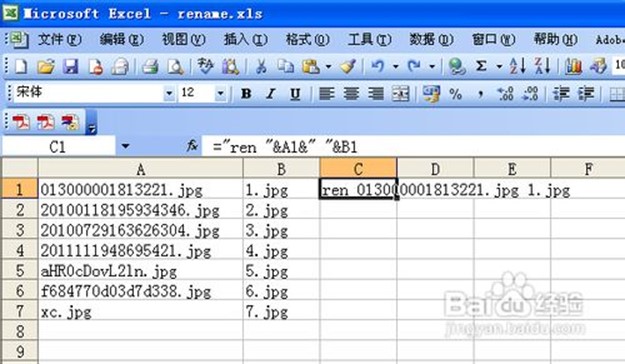Cut selection with the scissors icon
The width and height of the screenshot is (625, 364).
261,66
